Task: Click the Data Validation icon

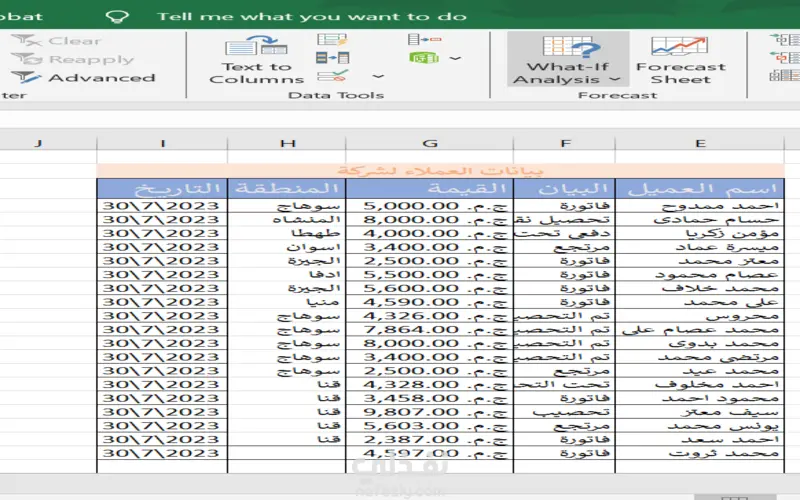Action: click(332, 76)
